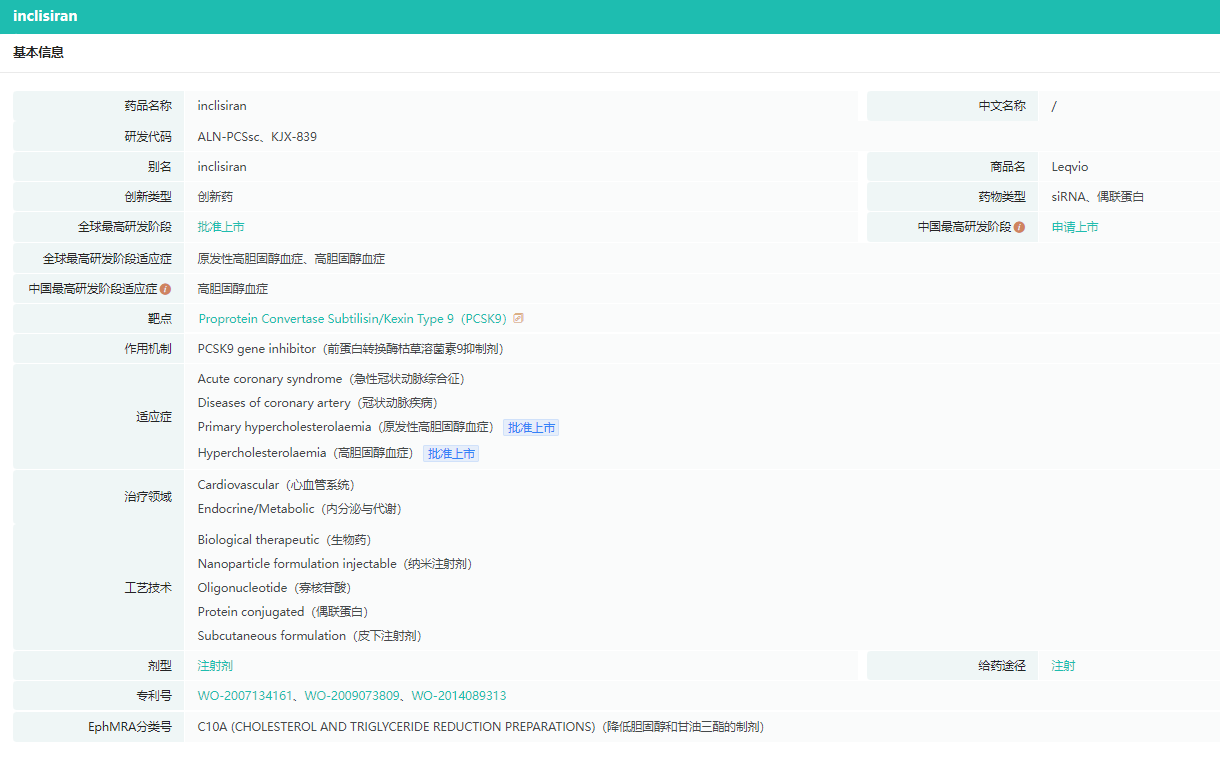1220x757 pixels.
Task: Open administration route link 注射
Action: point(1063,666)
